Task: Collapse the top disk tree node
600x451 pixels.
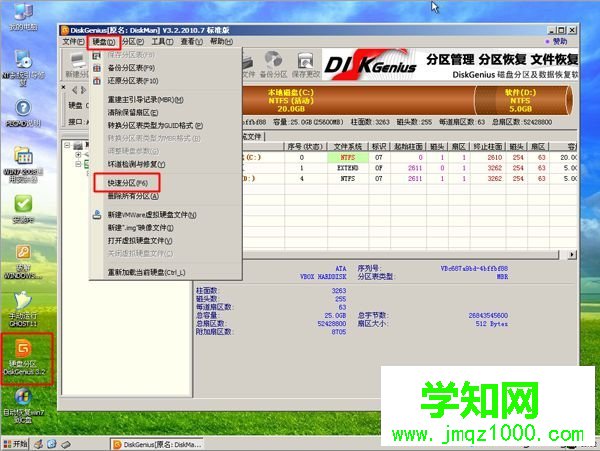Action: tap(68, 145)
